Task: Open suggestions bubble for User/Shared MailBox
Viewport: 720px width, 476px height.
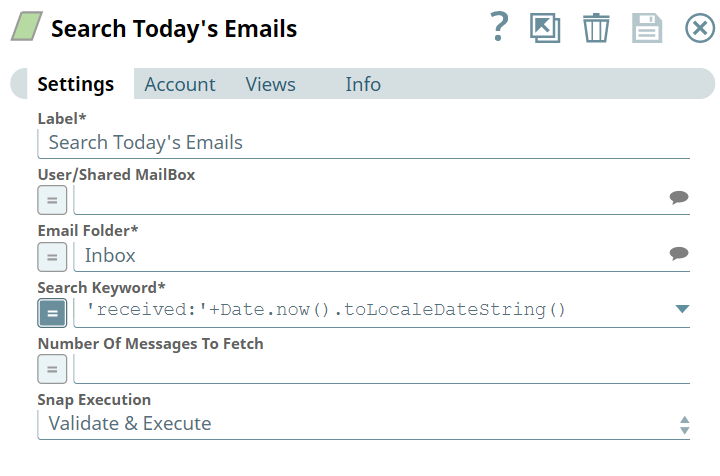Action: pyautogui.click(x=679, y=197)
